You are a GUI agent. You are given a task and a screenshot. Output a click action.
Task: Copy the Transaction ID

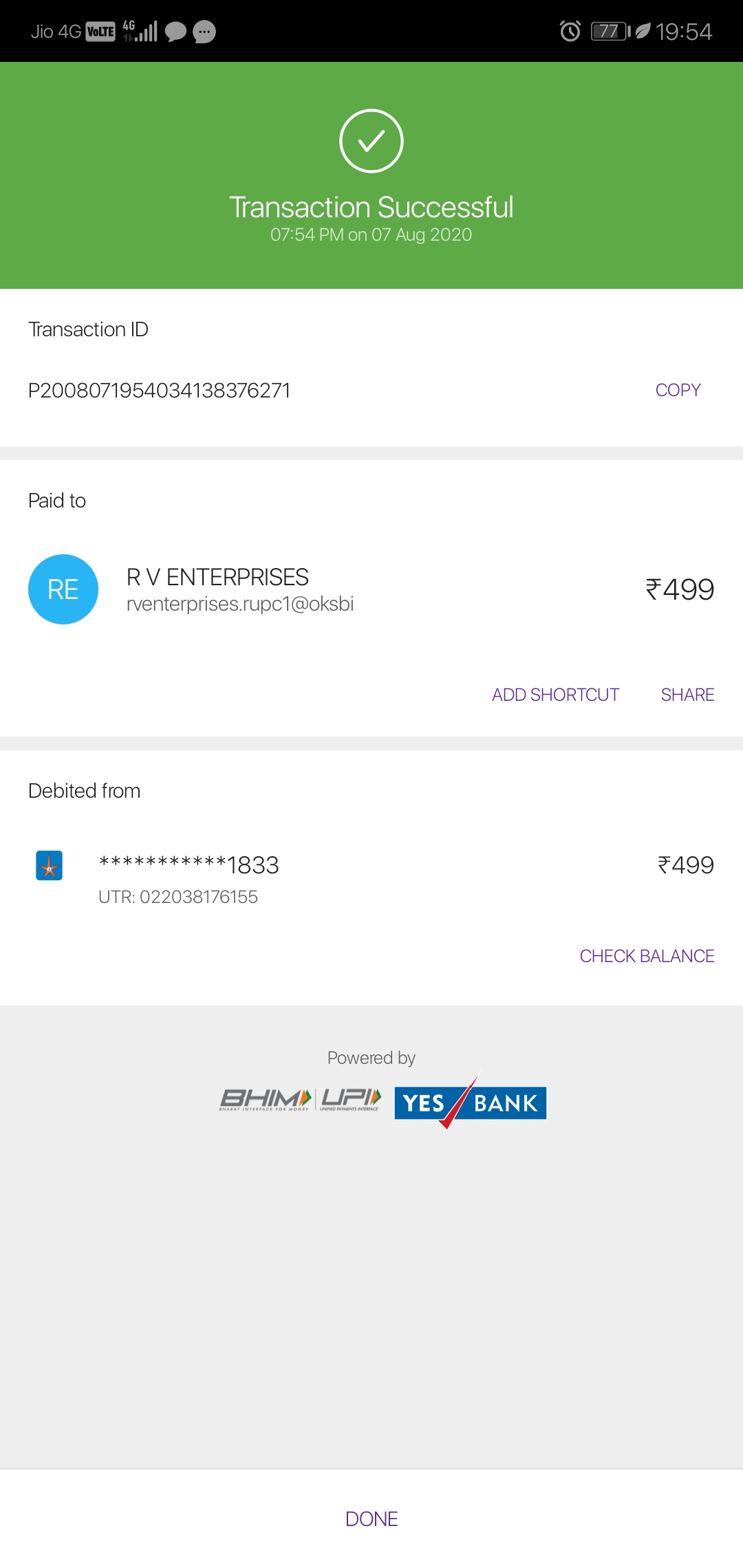[x=678, y=390]
